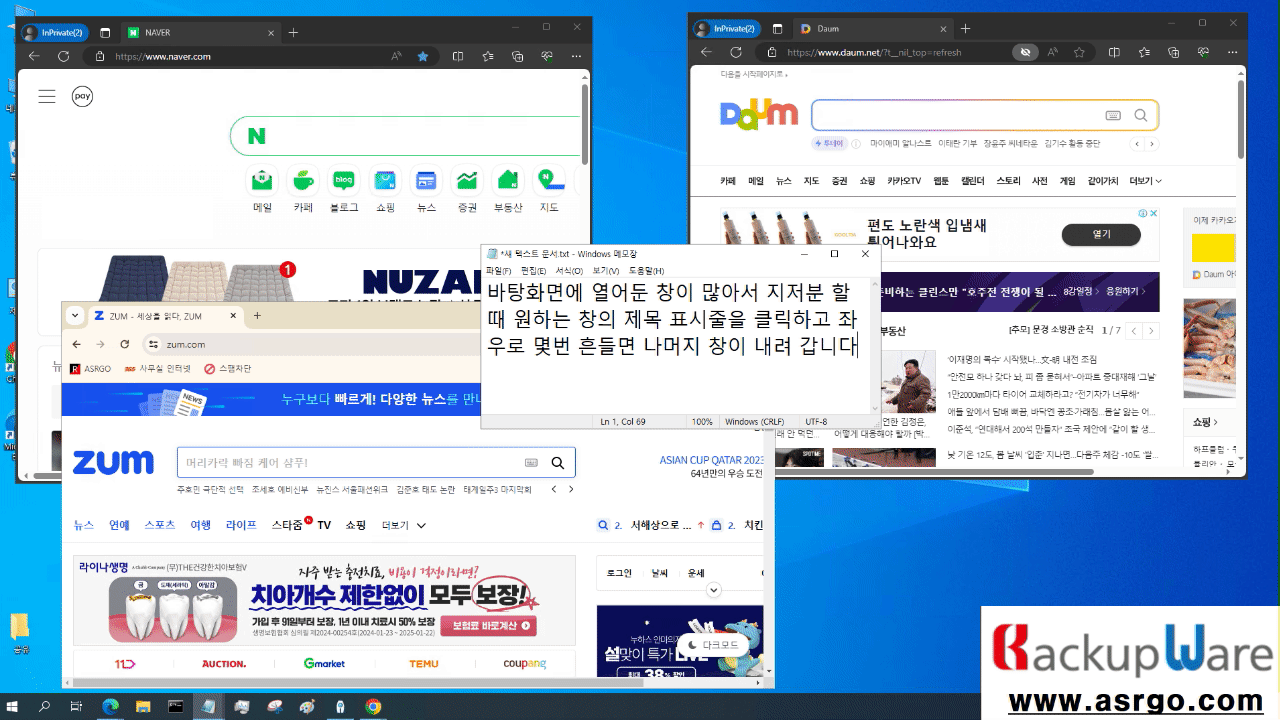Go back in the Daum Edge window
This screenshot has width=1280, height=720.
(707, 52)
